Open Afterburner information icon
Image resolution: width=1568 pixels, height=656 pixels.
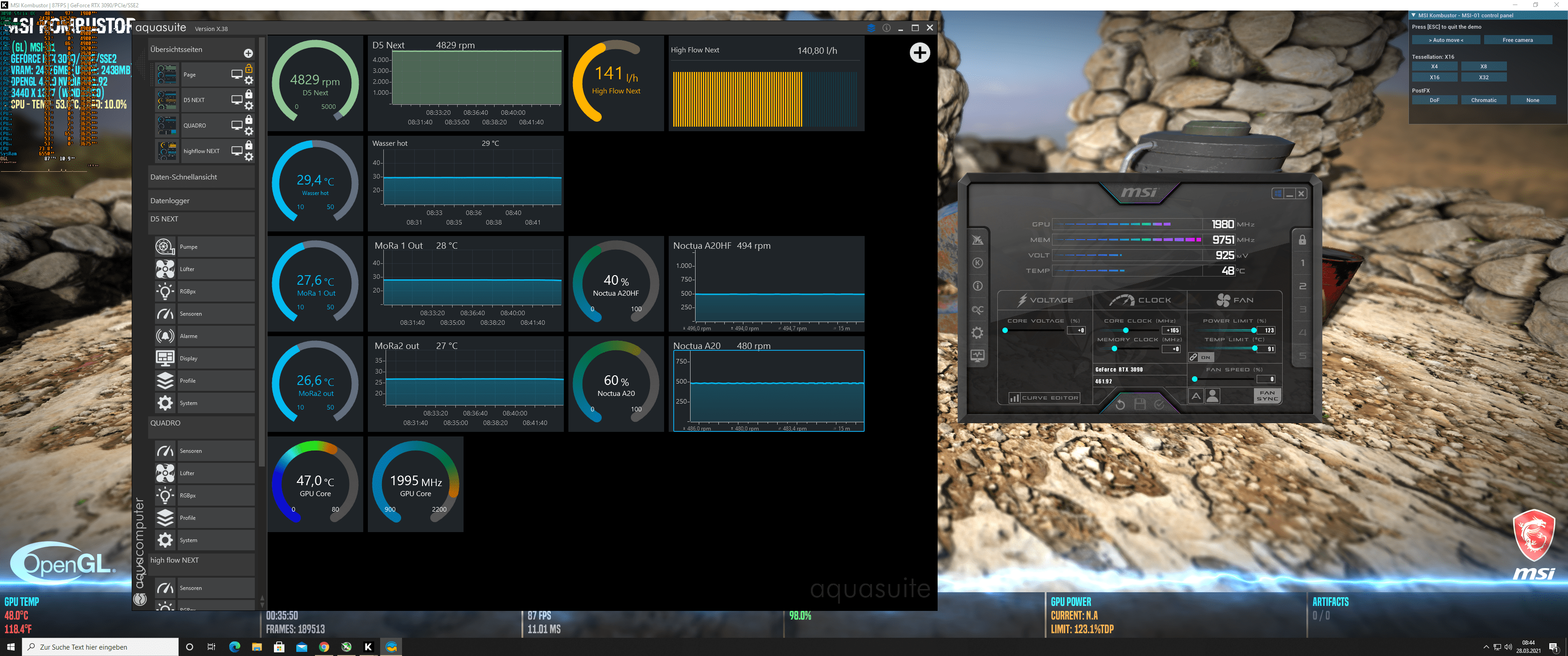[978, 286]
